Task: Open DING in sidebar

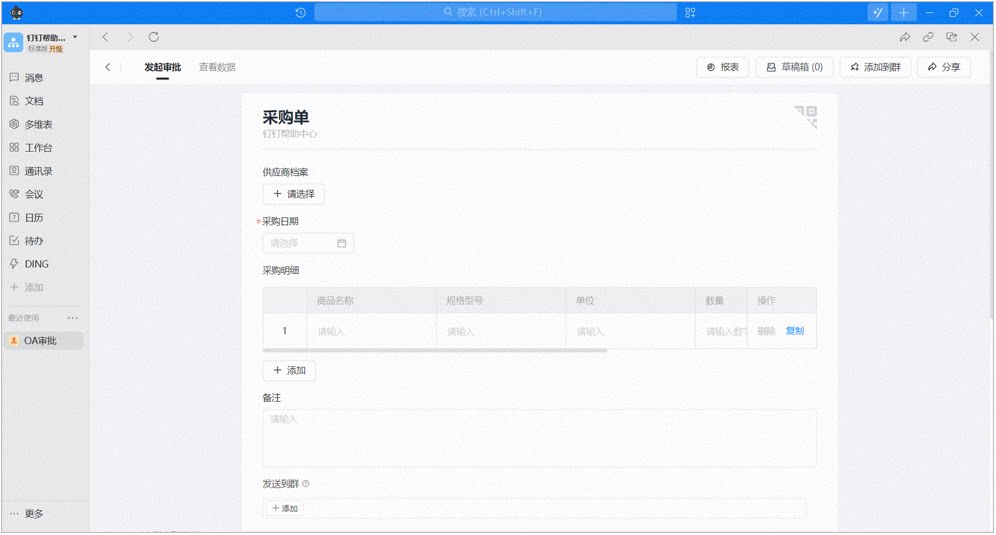Action: pos(29,264)
